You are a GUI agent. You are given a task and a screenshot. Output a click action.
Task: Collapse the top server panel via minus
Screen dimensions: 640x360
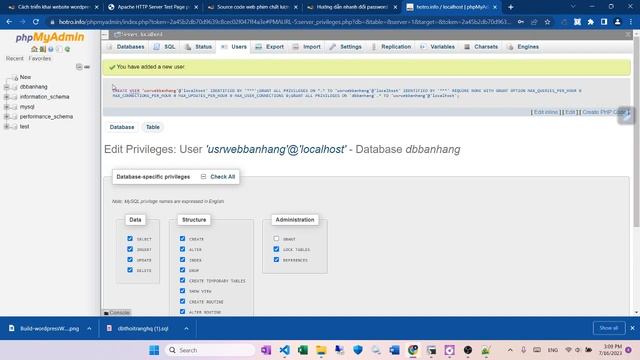click(105, 35)
